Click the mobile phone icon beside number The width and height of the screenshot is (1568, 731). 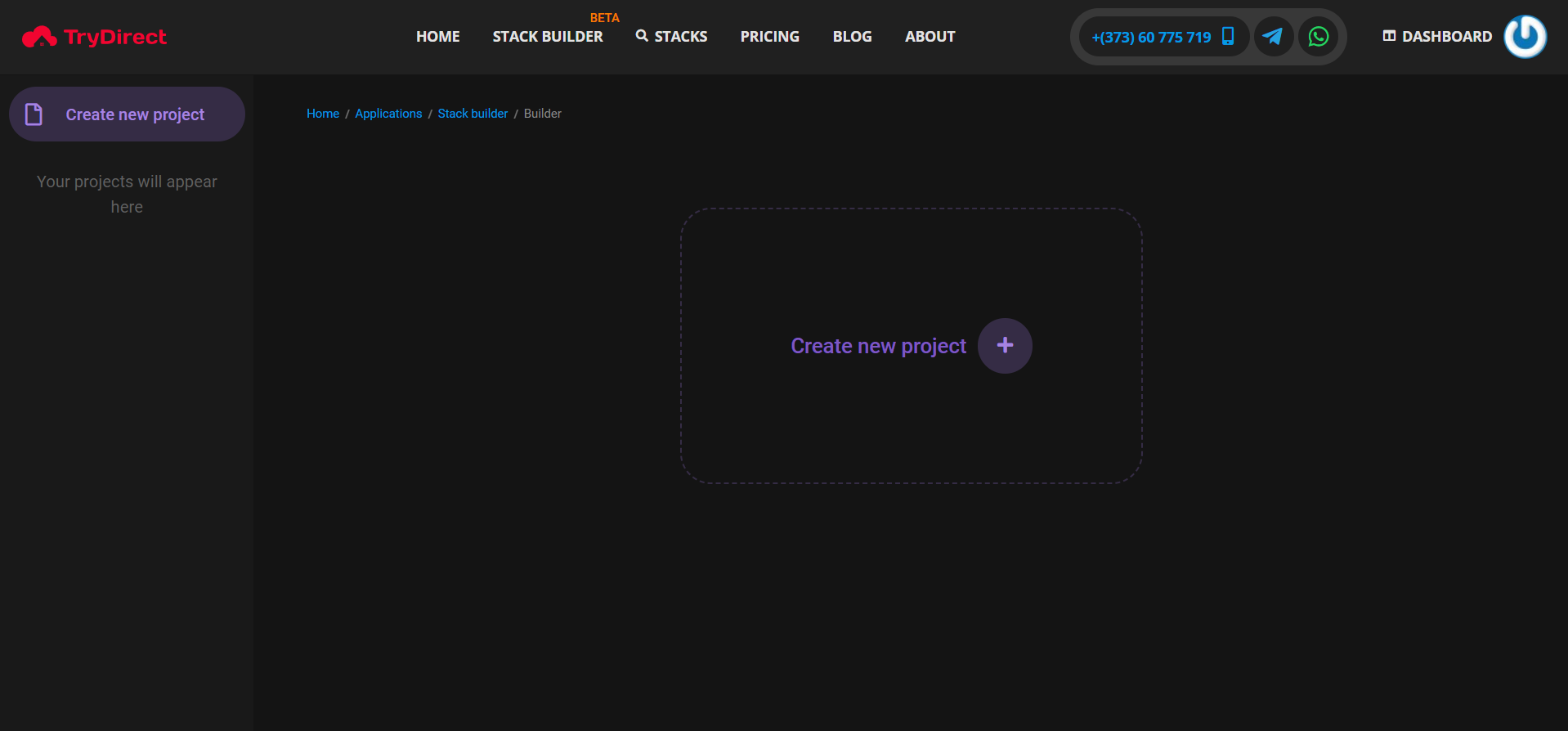pos(1227,37)
